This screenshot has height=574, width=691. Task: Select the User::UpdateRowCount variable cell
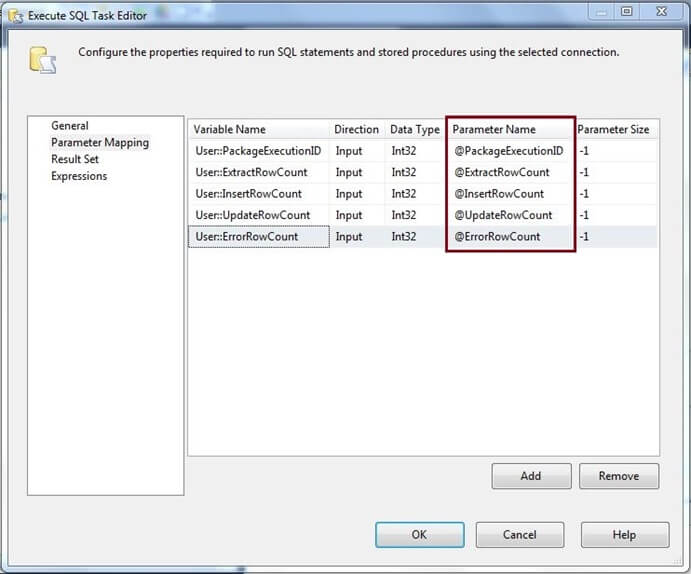[259, 215]
